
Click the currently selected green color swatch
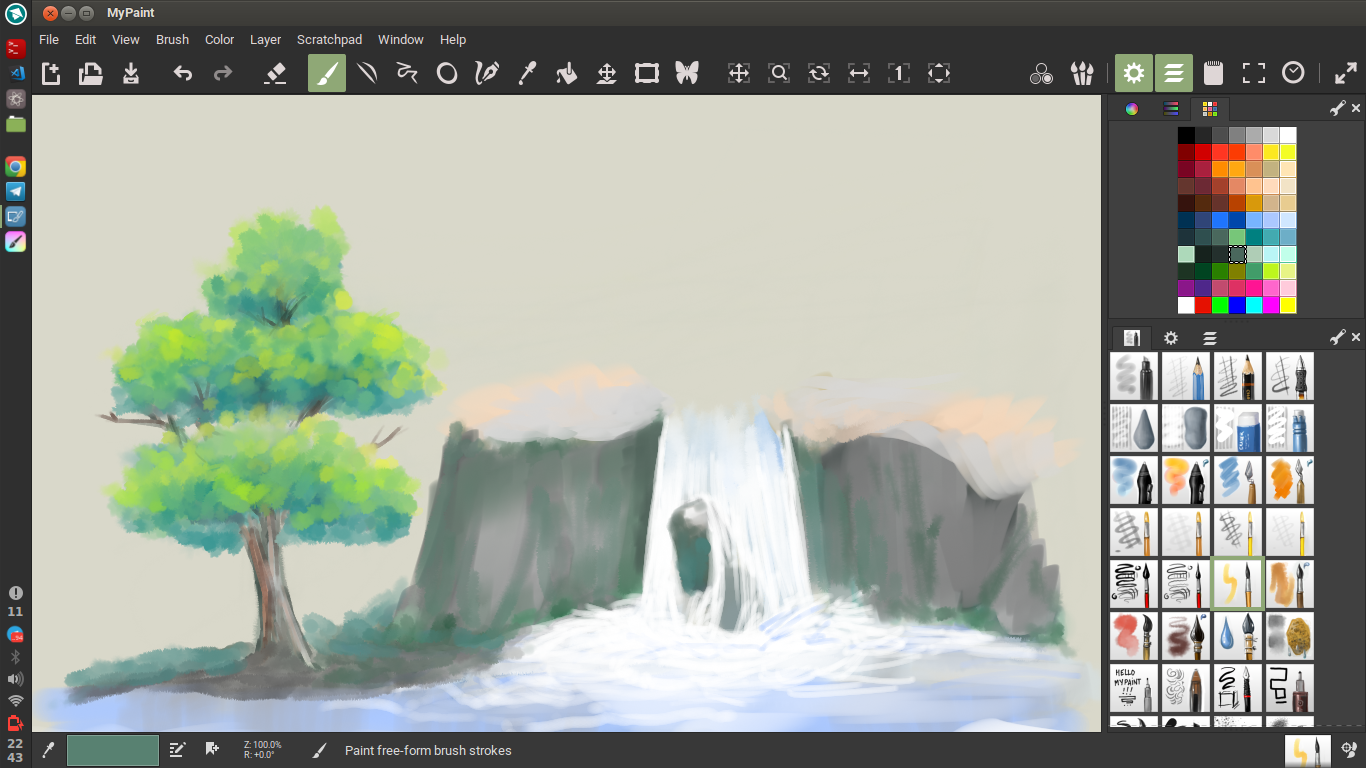click(1238, 255)
